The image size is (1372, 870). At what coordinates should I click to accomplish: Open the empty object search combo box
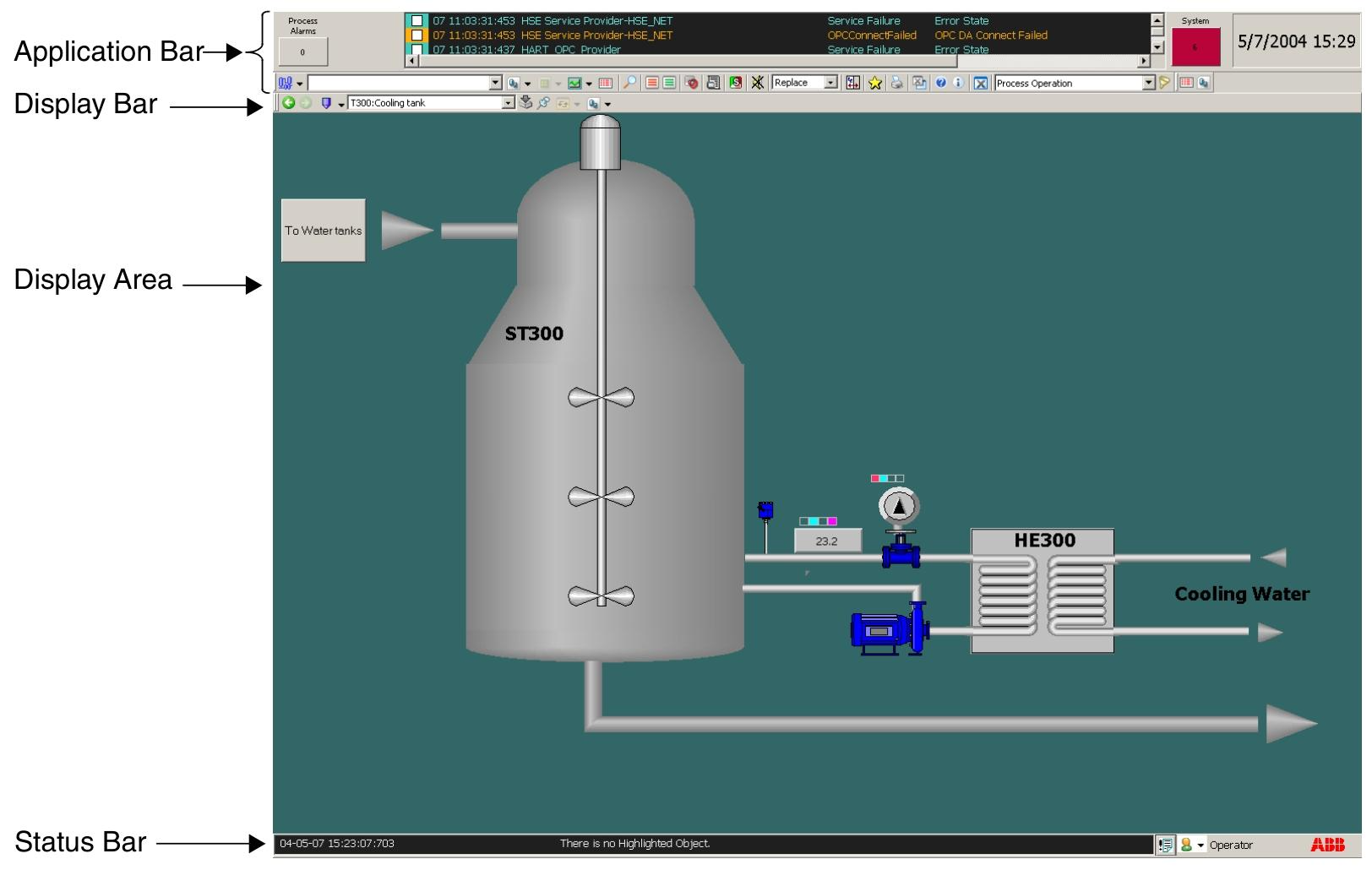click(x=405, y=83)
